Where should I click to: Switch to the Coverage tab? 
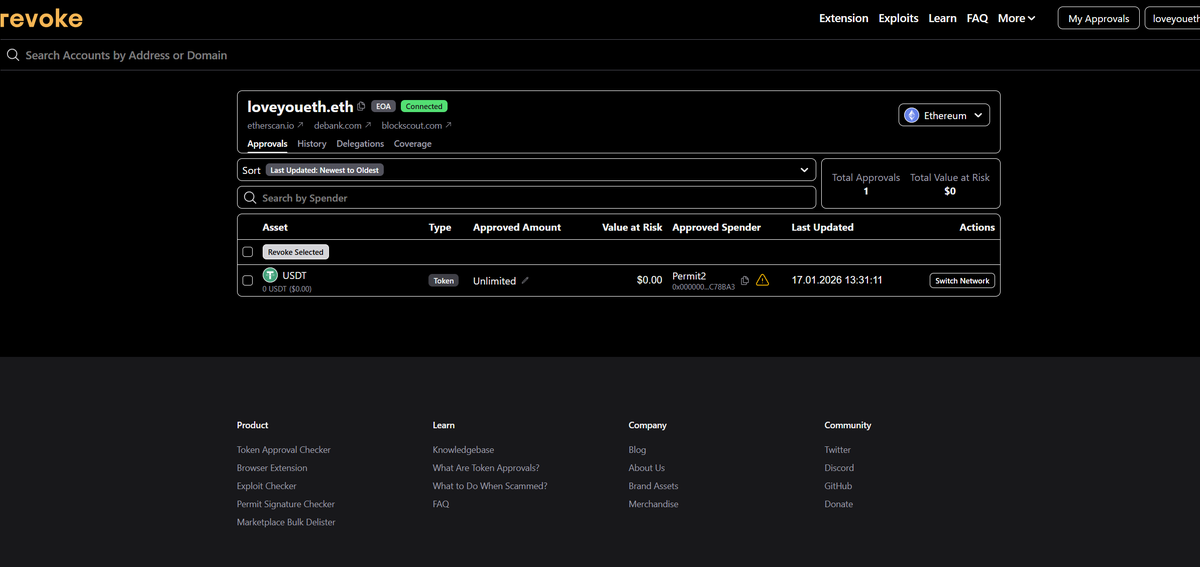(413, 144)
